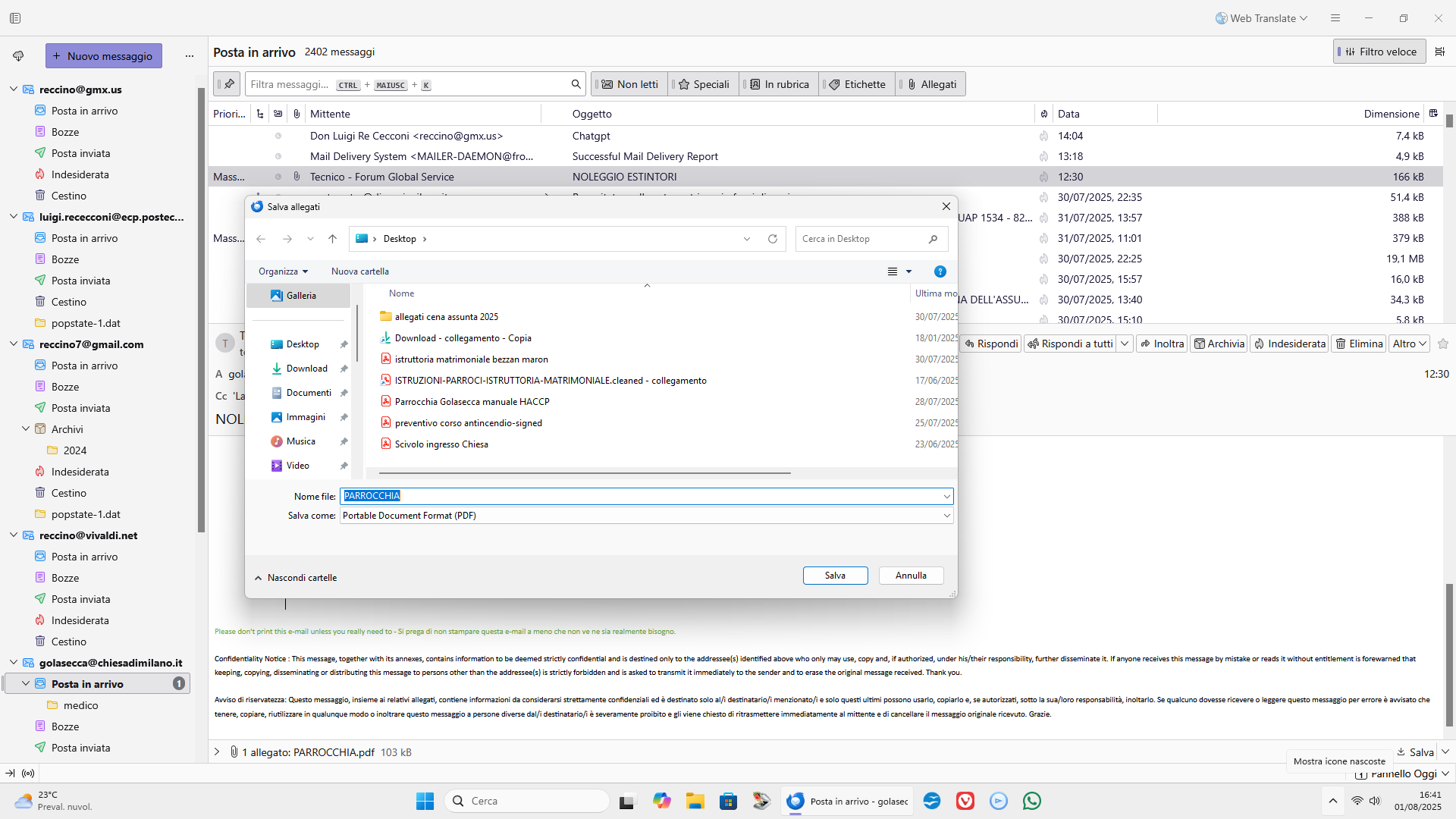This screenshot has width=1456, height=819.
Task: Click the refresh icon in the Save dialog
Action: [772, 239]
